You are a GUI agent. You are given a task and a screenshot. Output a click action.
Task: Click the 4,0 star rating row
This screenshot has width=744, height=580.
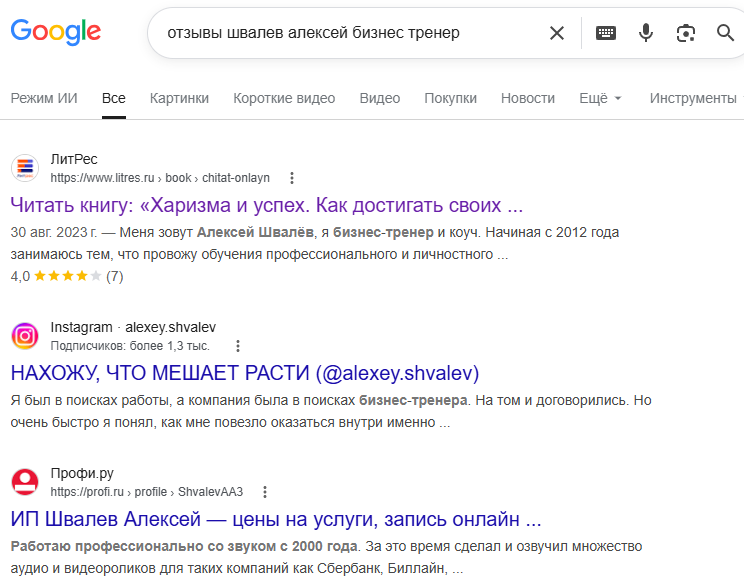67,276
